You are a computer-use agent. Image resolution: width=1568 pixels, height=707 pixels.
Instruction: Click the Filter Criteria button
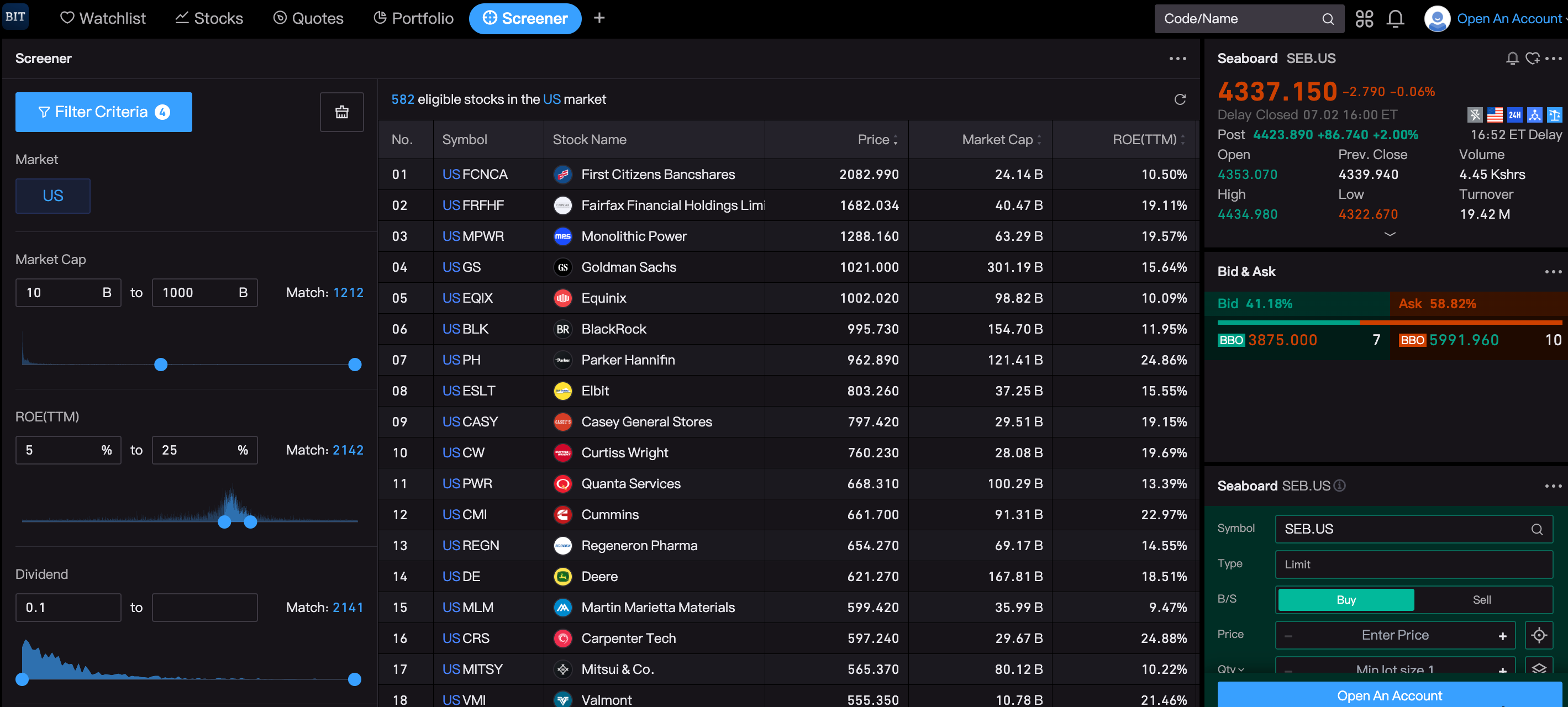[x=103, y=112]
